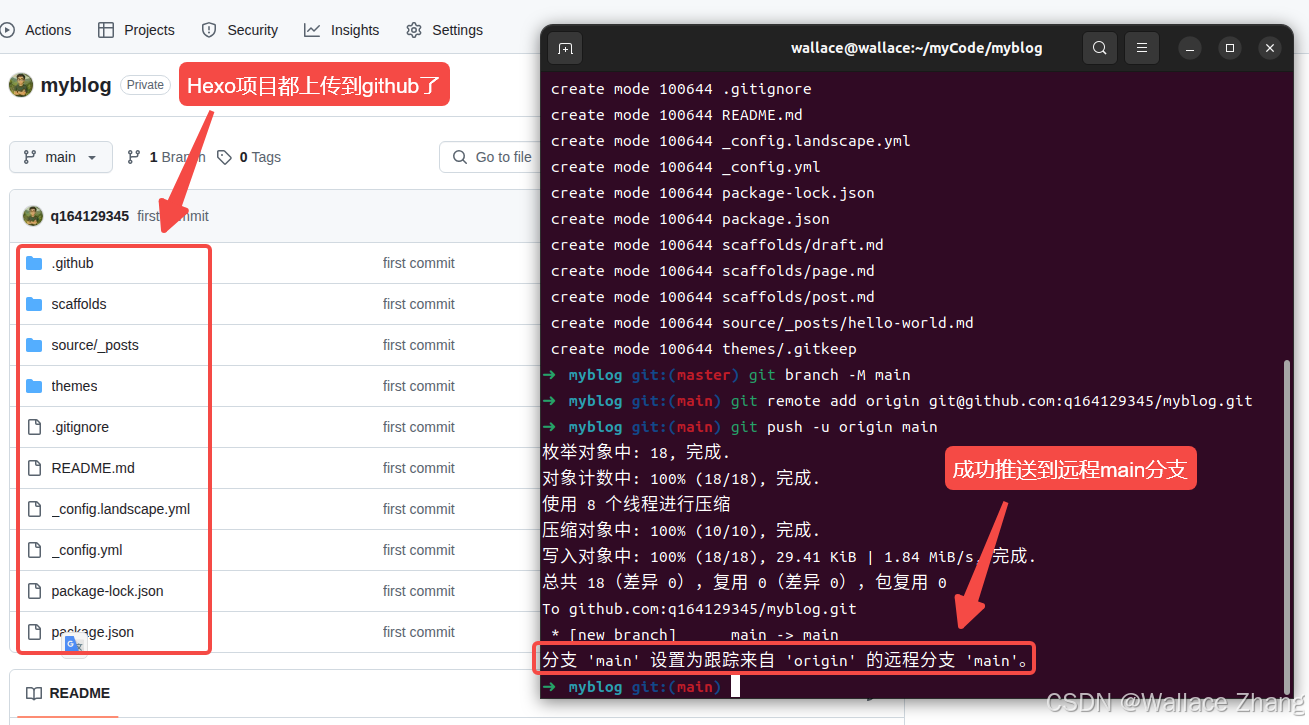
Task: Click the tag icon next to Tags
Action: (x=225, y=157)
